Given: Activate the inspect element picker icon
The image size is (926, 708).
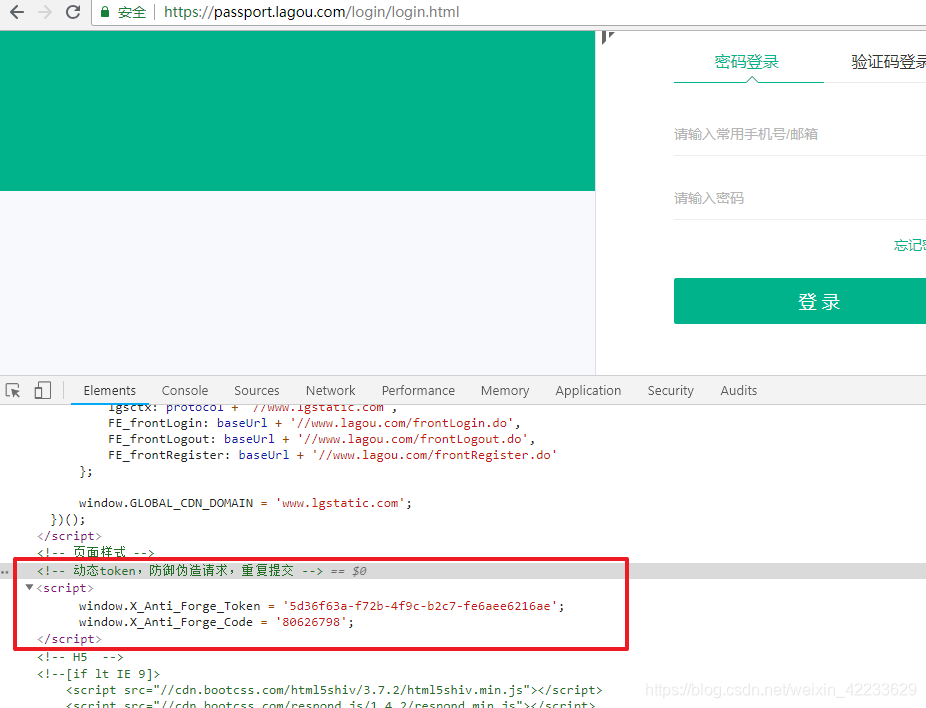Looking at the screenshot, I should click(13, 390).
